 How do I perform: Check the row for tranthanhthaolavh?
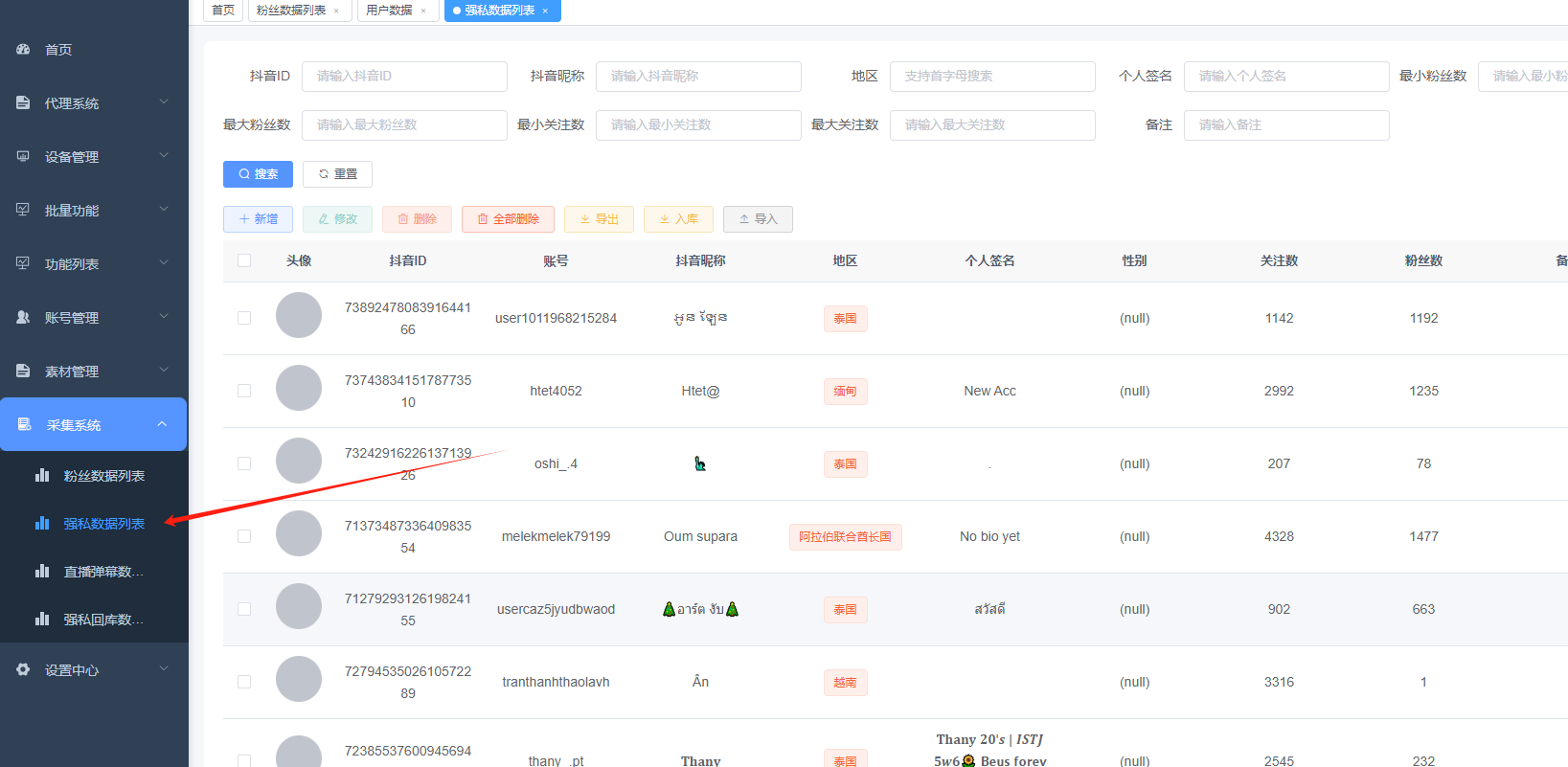click(x=244, y=682)
